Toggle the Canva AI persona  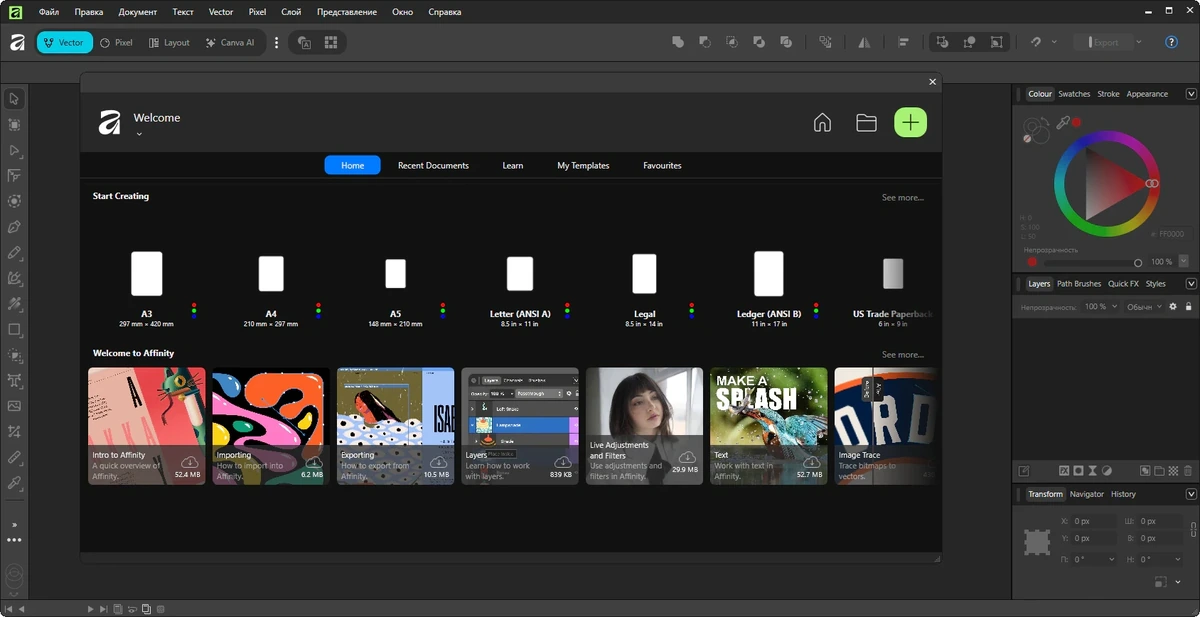230,43
